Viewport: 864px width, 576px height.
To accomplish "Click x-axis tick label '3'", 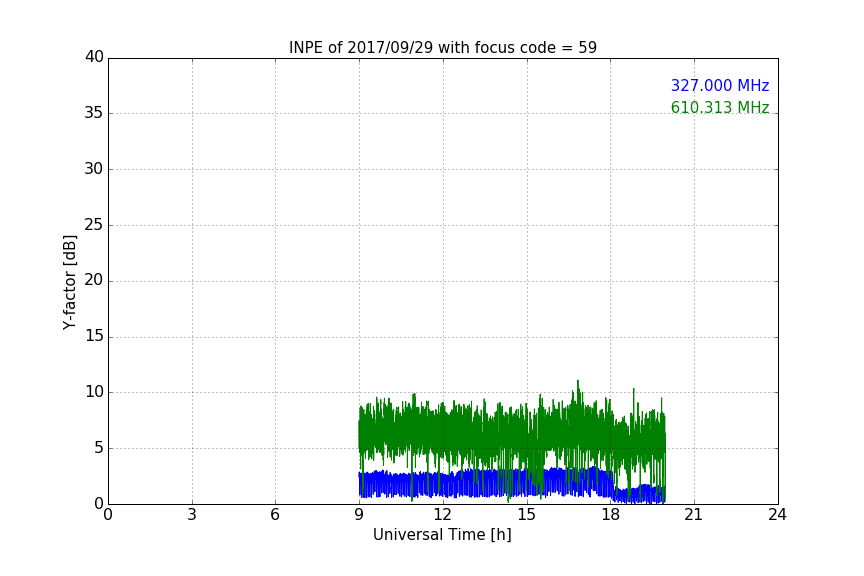I will pos(192,515).
